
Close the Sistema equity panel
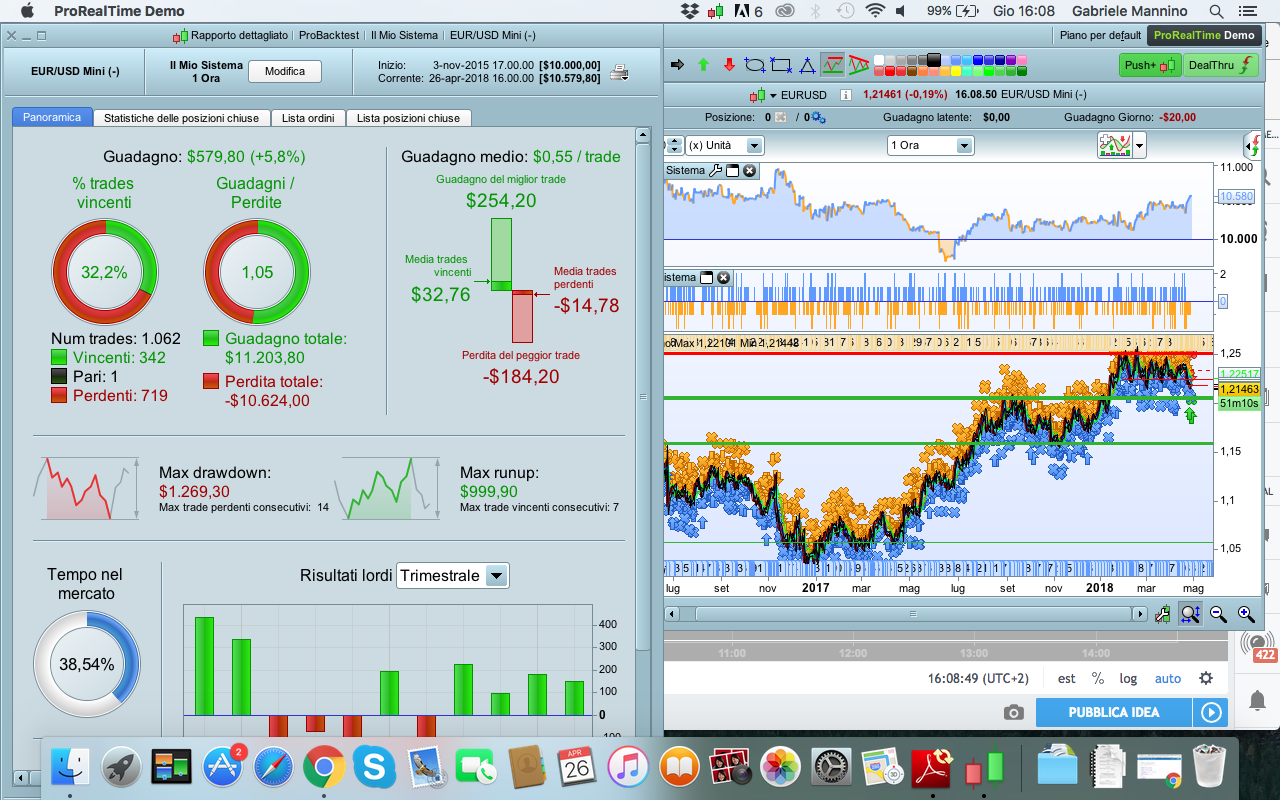(748, 170)
